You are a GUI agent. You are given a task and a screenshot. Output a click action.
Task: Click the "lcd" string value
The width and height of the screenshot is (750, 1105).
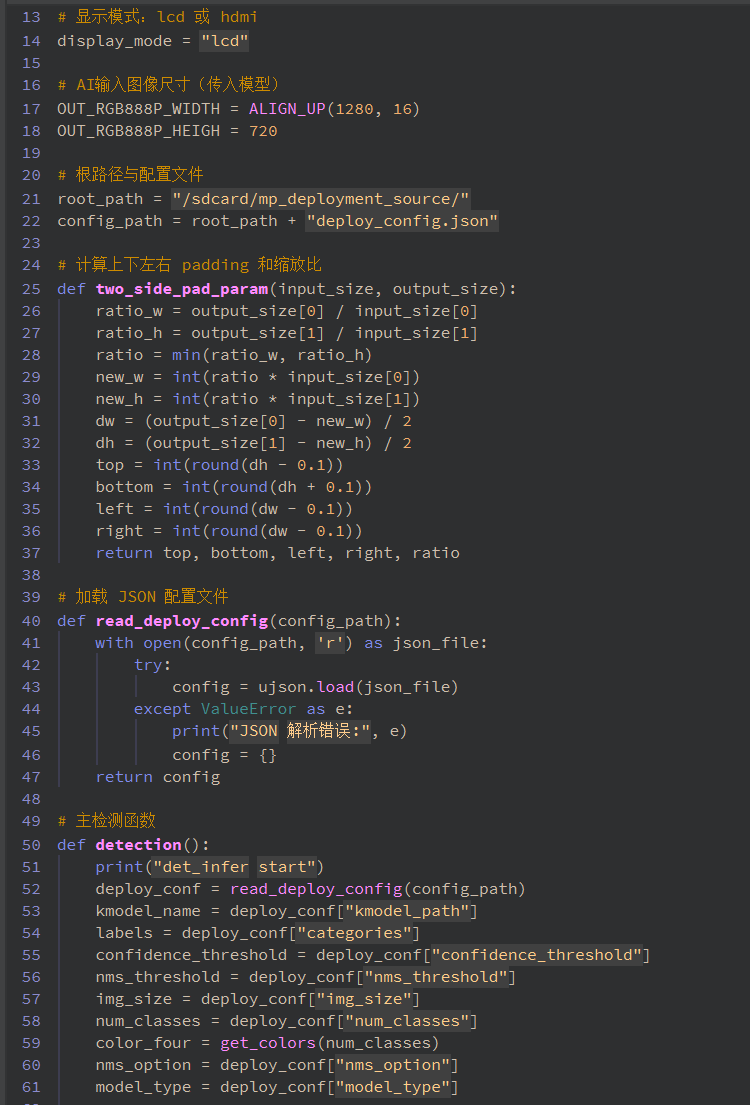pos(224,41)
